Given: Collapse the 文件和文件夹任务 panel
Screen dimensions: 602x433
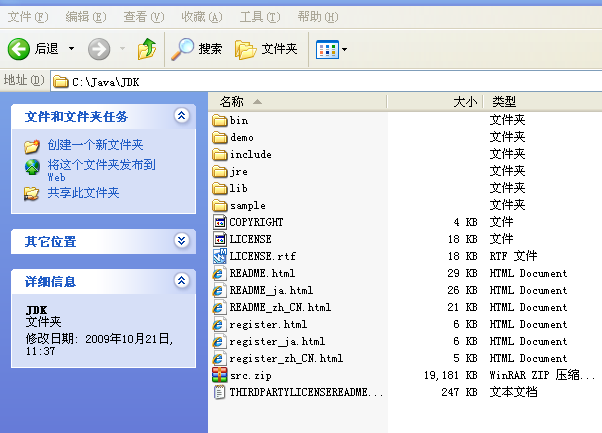Looking at the screenshot, I should coord(182,115).
